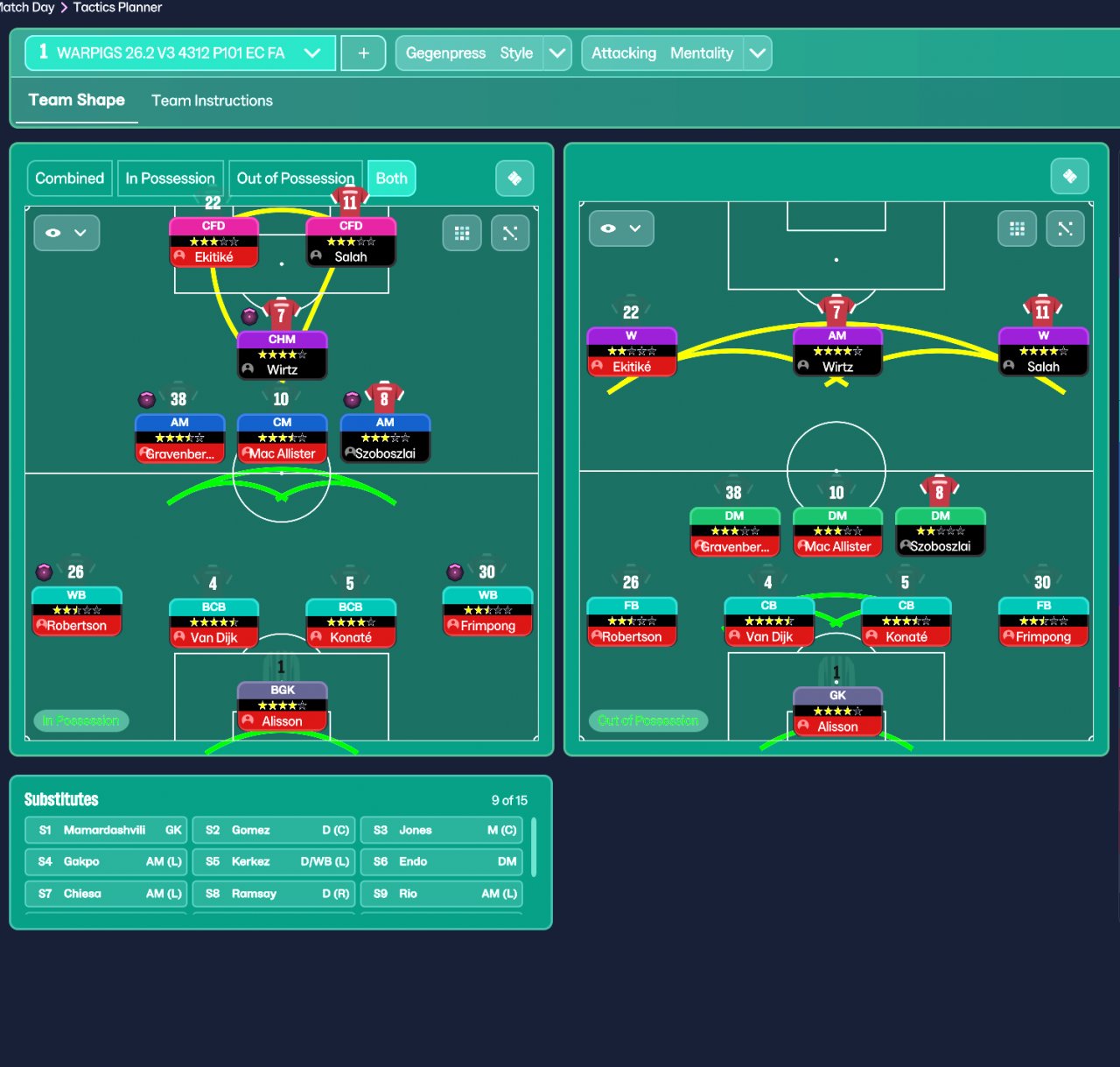Select substitute S6 Endo
Screen dimensions: 1120x1067
(441, 861)
